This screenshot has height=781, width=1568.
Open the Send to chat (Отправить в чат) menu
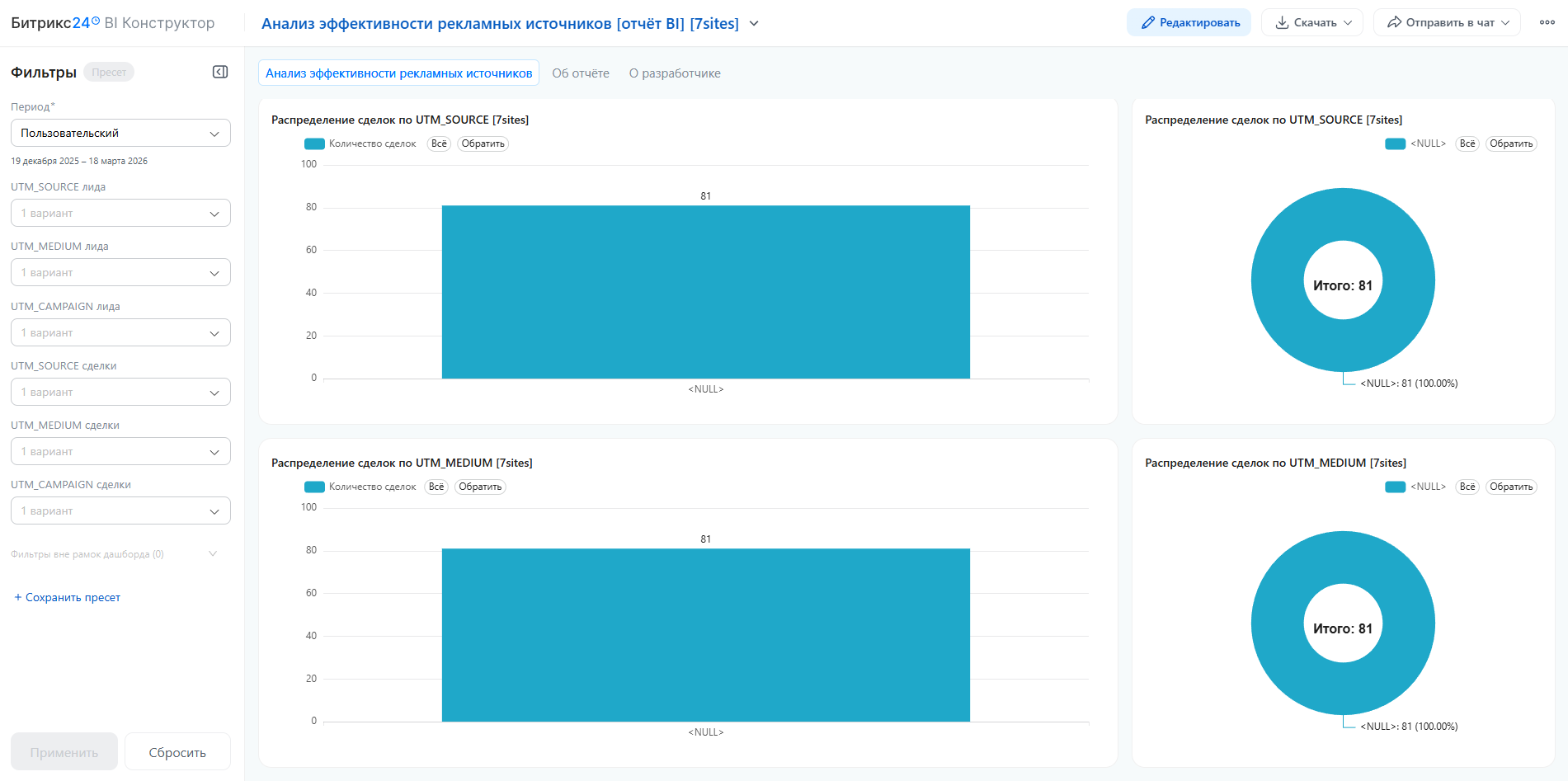(1447, 22)
